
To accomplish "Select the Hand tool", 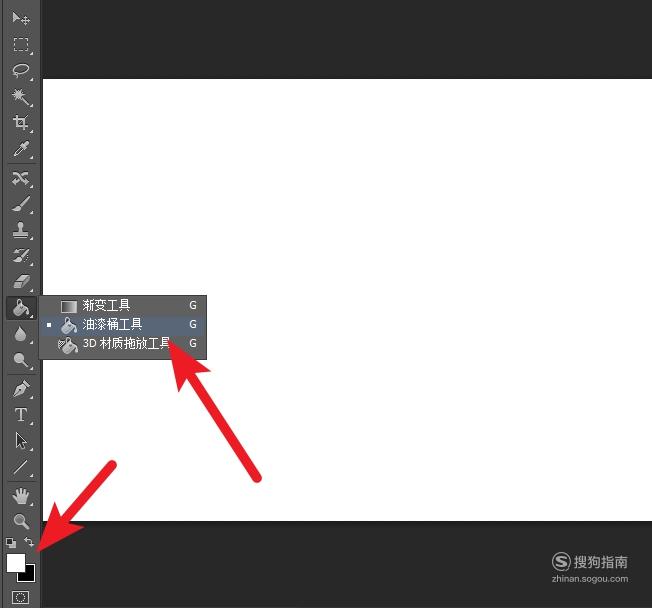I will 21,496.
